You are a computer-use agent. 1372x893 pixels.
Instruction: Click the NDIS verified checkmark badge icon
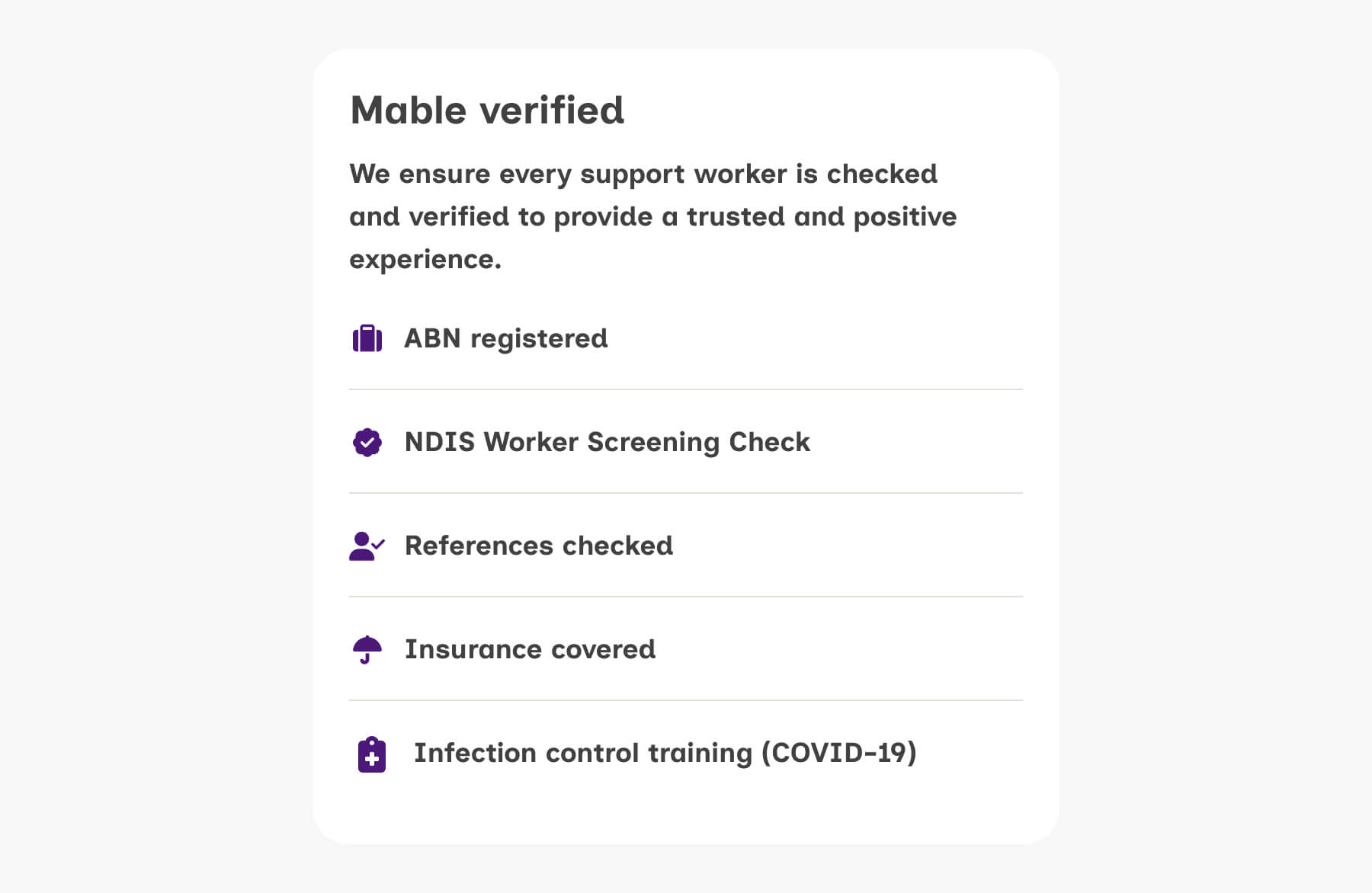[367, 442]
